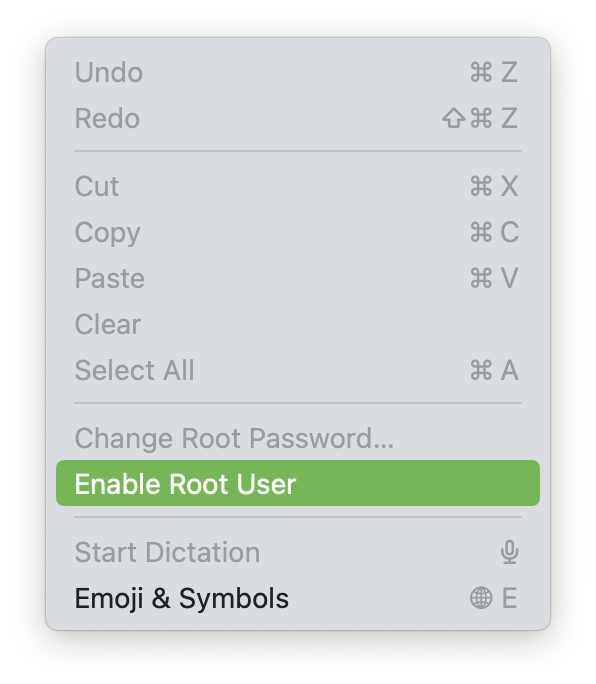Click the globe icon next to Emoji & Symbols
596x684 pixels.
click(481, 598)
